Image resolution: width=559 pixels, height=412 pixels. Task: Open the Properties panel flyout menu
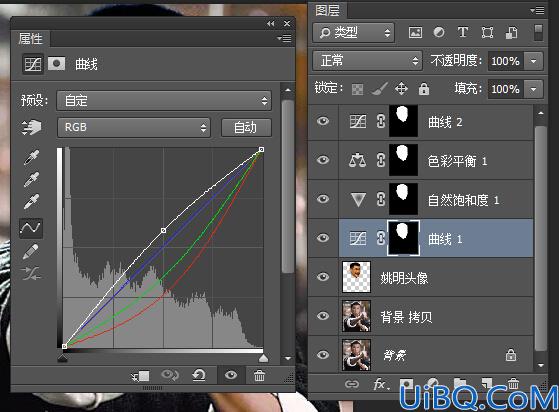[284, 38]
